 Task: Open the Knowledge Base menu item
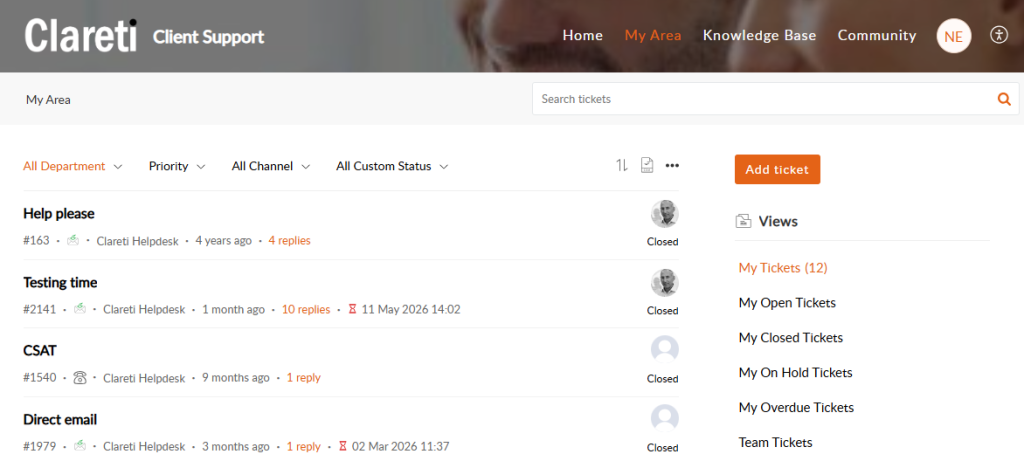pyautogui.click(x=760, y=35)
